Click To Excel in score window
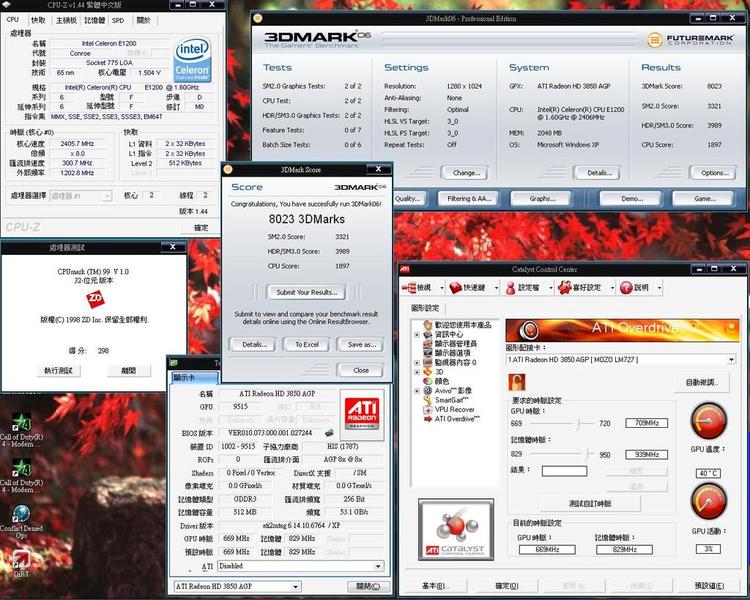This screenshot has height=600, width=750. (x=307, y=344)
